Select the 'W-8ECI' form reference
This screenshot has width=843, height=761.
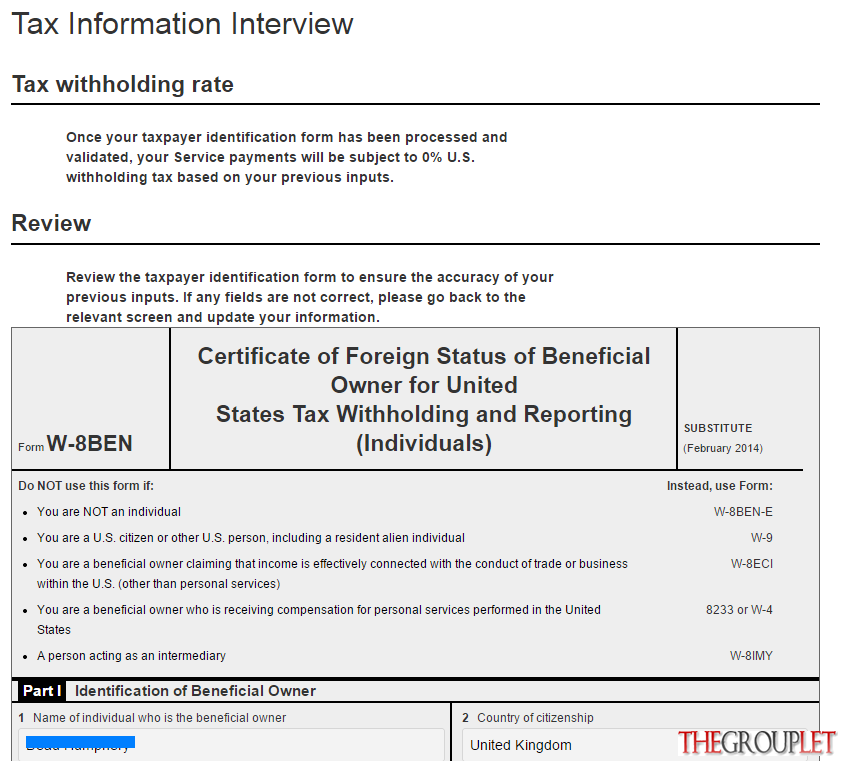752,564
